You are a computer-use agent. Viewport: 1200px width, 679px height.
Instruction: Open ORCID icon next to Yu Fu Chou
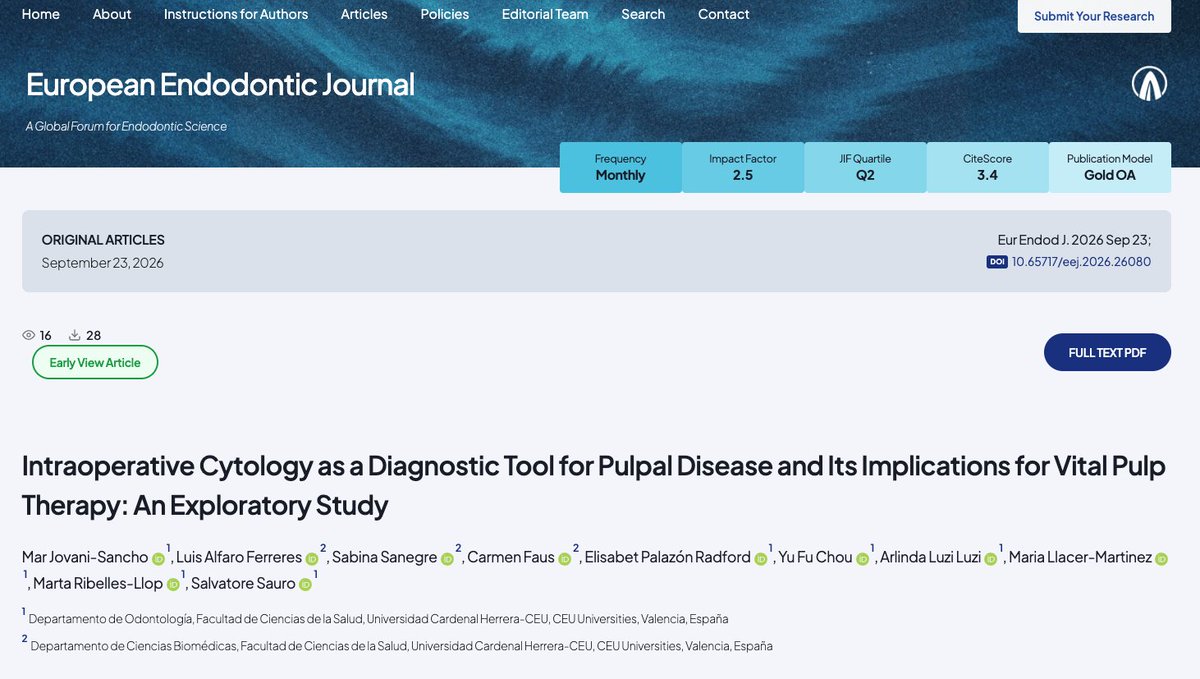tap(862, 559)
